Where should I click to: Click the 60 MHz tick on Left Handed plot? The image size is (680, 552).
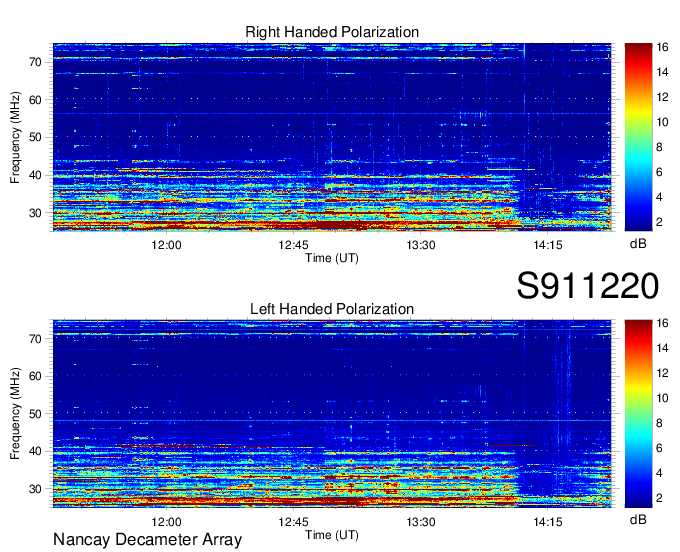36,376
